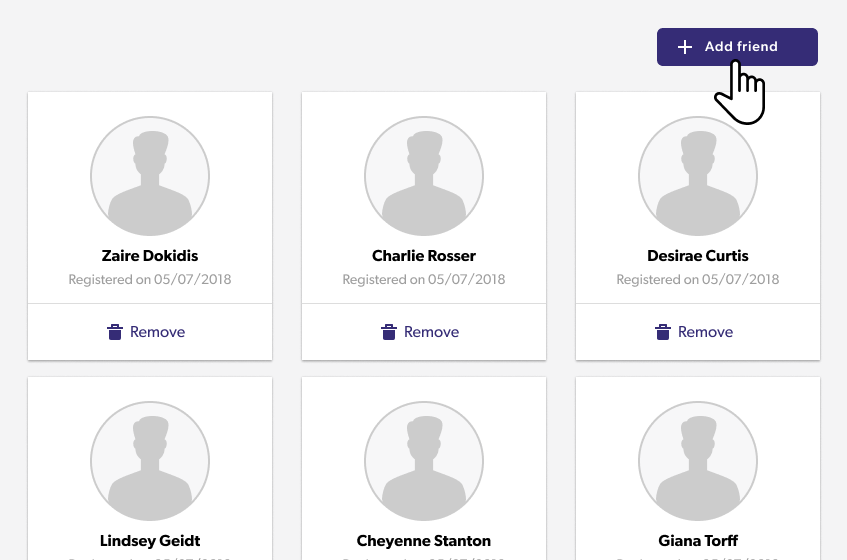847x560 pixels.
Task: Select the Lindsey Geidt name
Action: coord(150,541)
